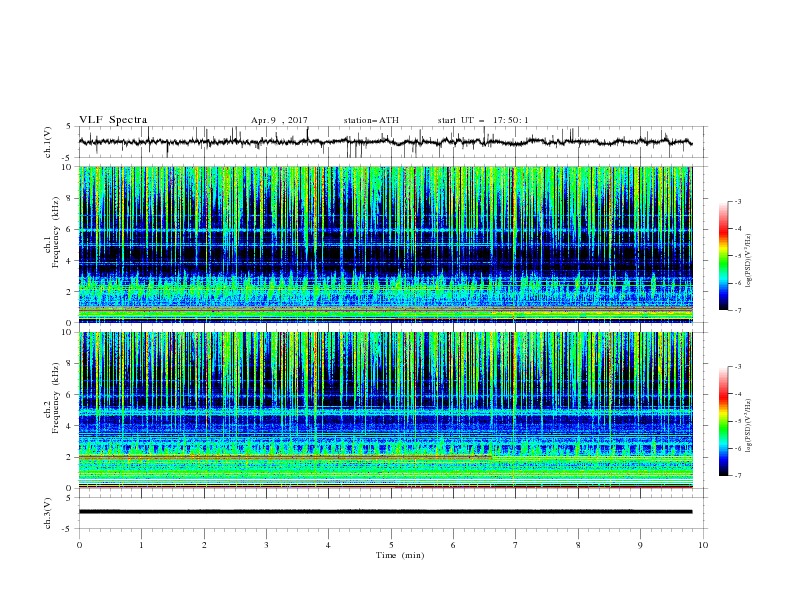Viewport: 792px width, 612px height.
Task: Select the date label "Apr. 9, 2017"
Action: (x=279, y=120)
